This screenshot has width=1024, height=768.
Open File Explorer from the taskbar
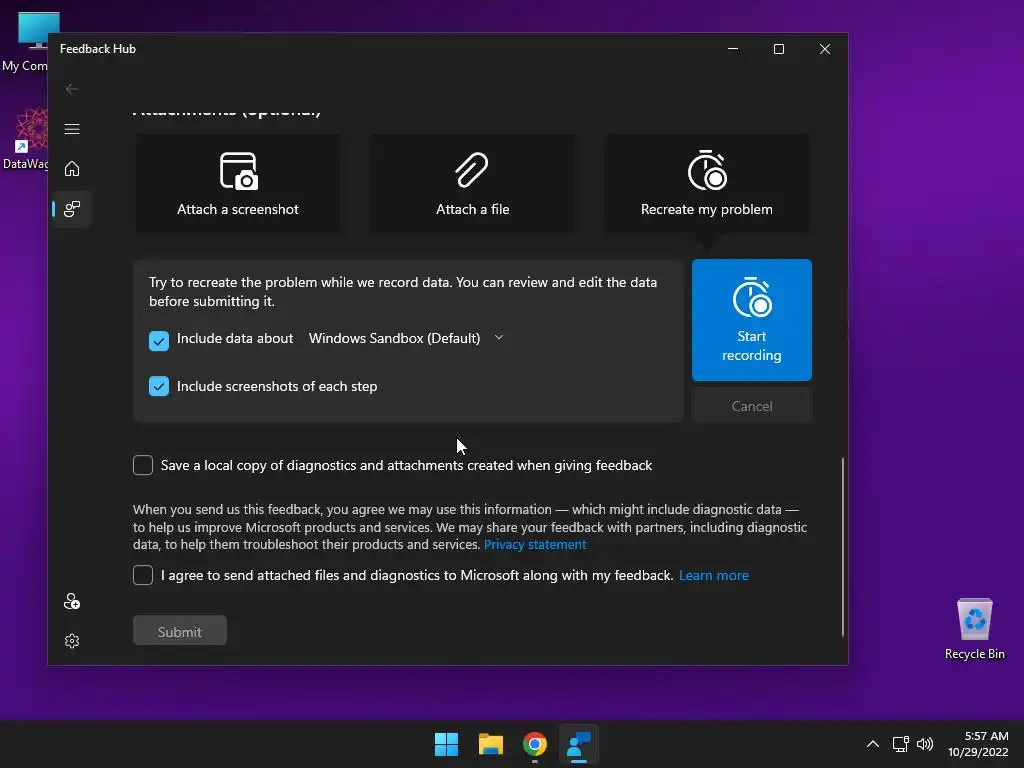pyautogui.click(x=490, y=744)
